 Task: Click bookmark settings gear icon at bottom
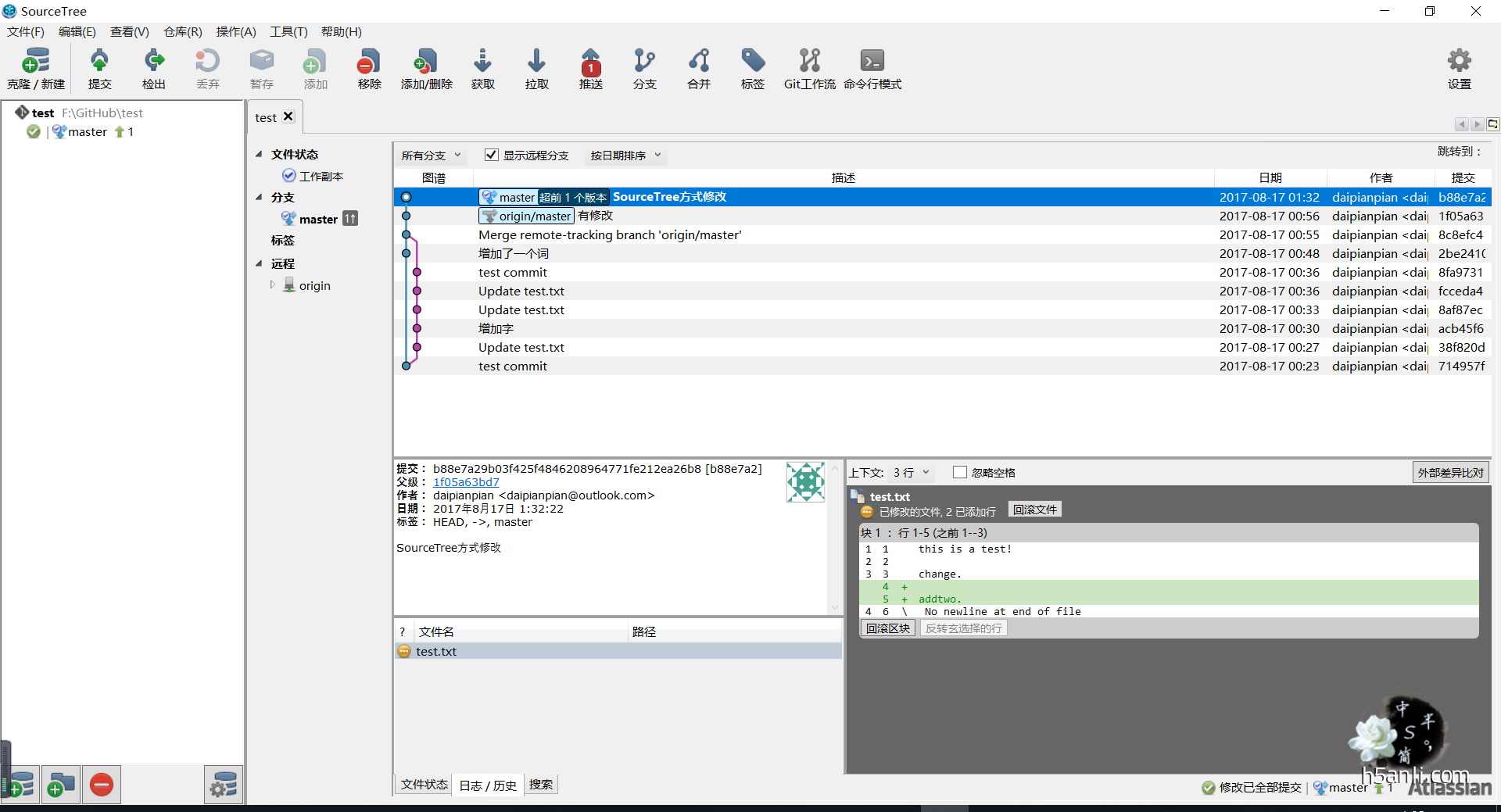[x=224, y=785]
